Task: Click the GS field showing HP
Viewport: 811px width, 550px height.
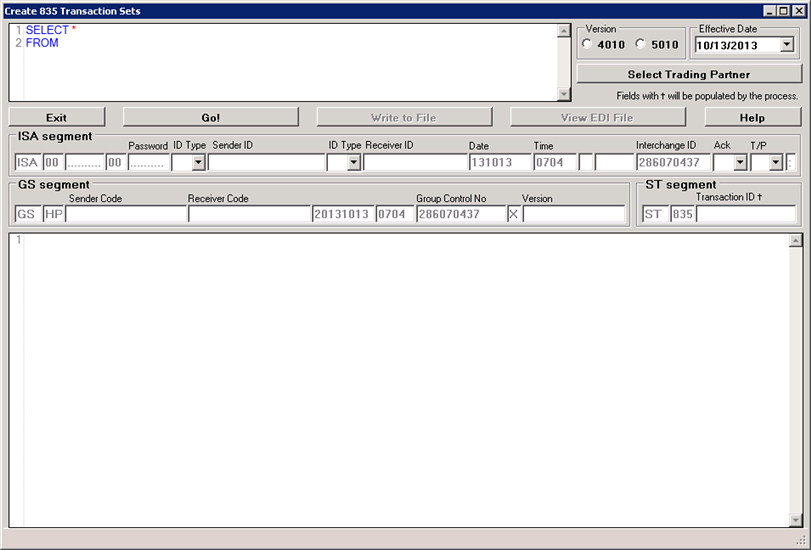Action: (x=53, y=214)
